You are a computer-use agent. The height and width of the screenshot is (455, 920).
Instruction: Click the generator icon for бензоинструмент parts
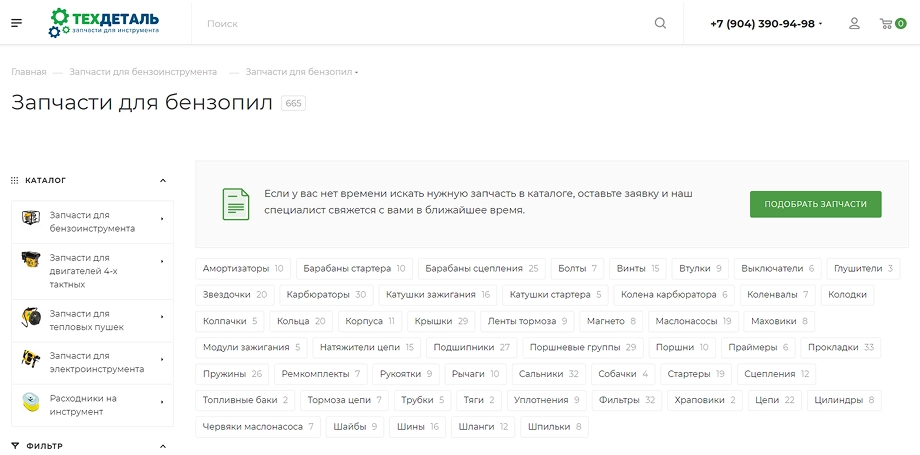(x=31, y=218)
